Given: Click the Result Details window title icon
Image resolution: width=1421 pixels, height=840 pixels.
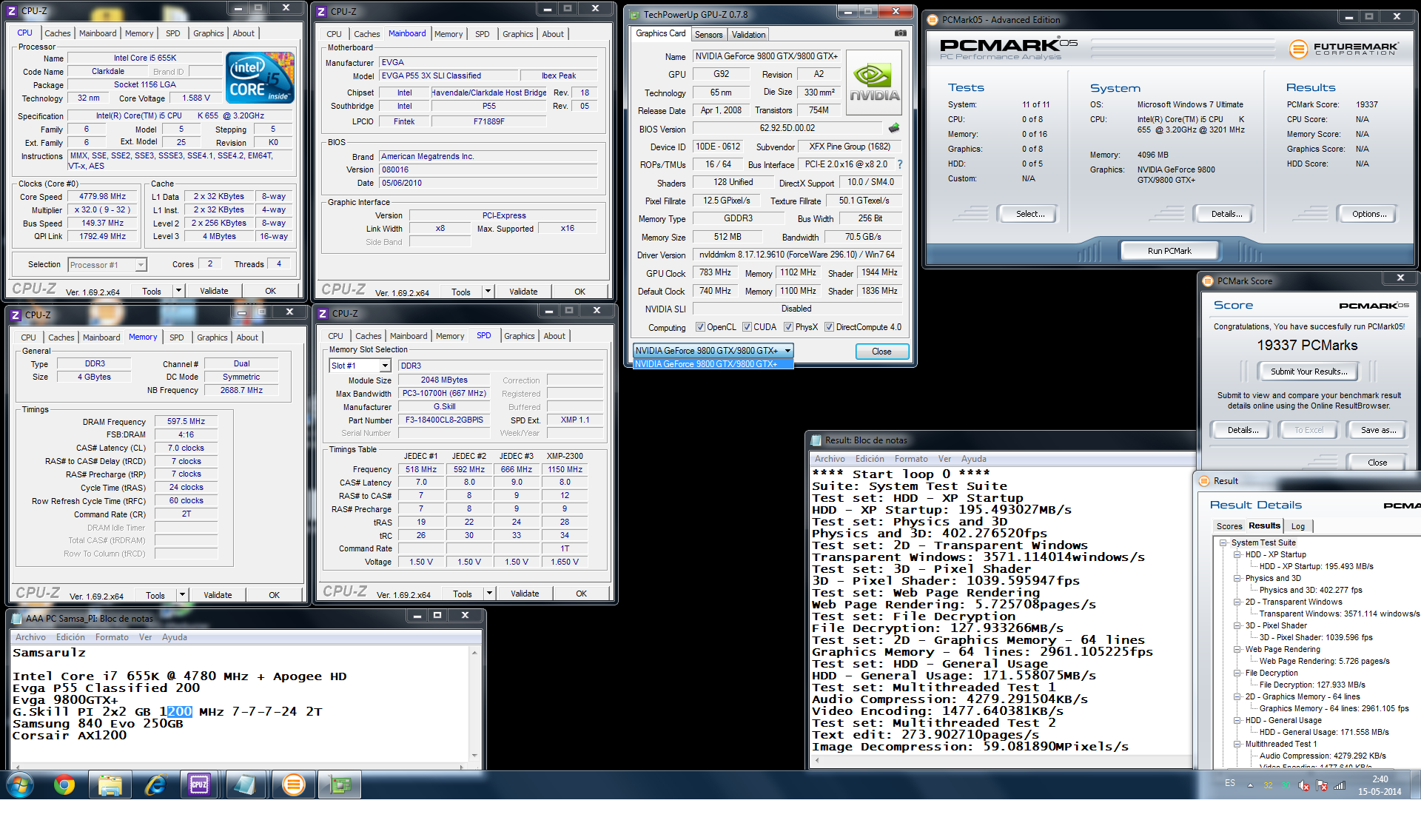Looking at the screenshot, I should (1204, 481).
